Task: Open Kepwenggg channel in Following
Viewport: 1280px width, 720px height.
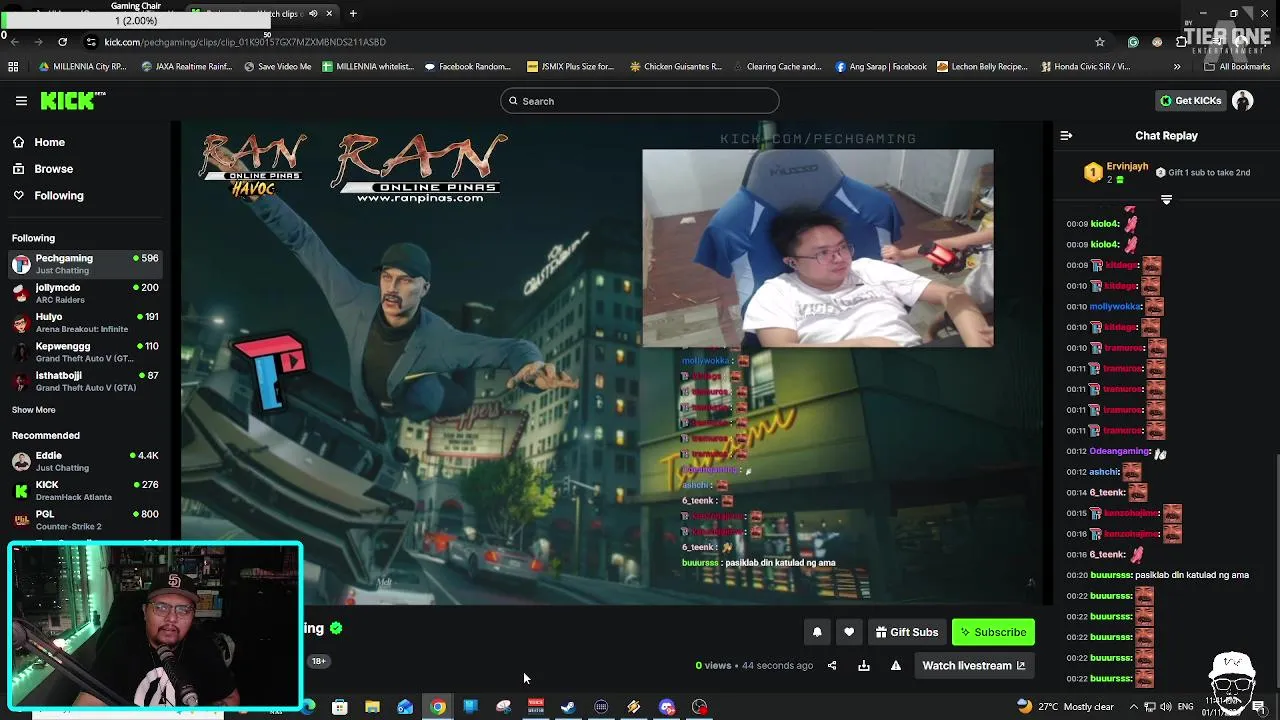Action: tap(85, 352)
